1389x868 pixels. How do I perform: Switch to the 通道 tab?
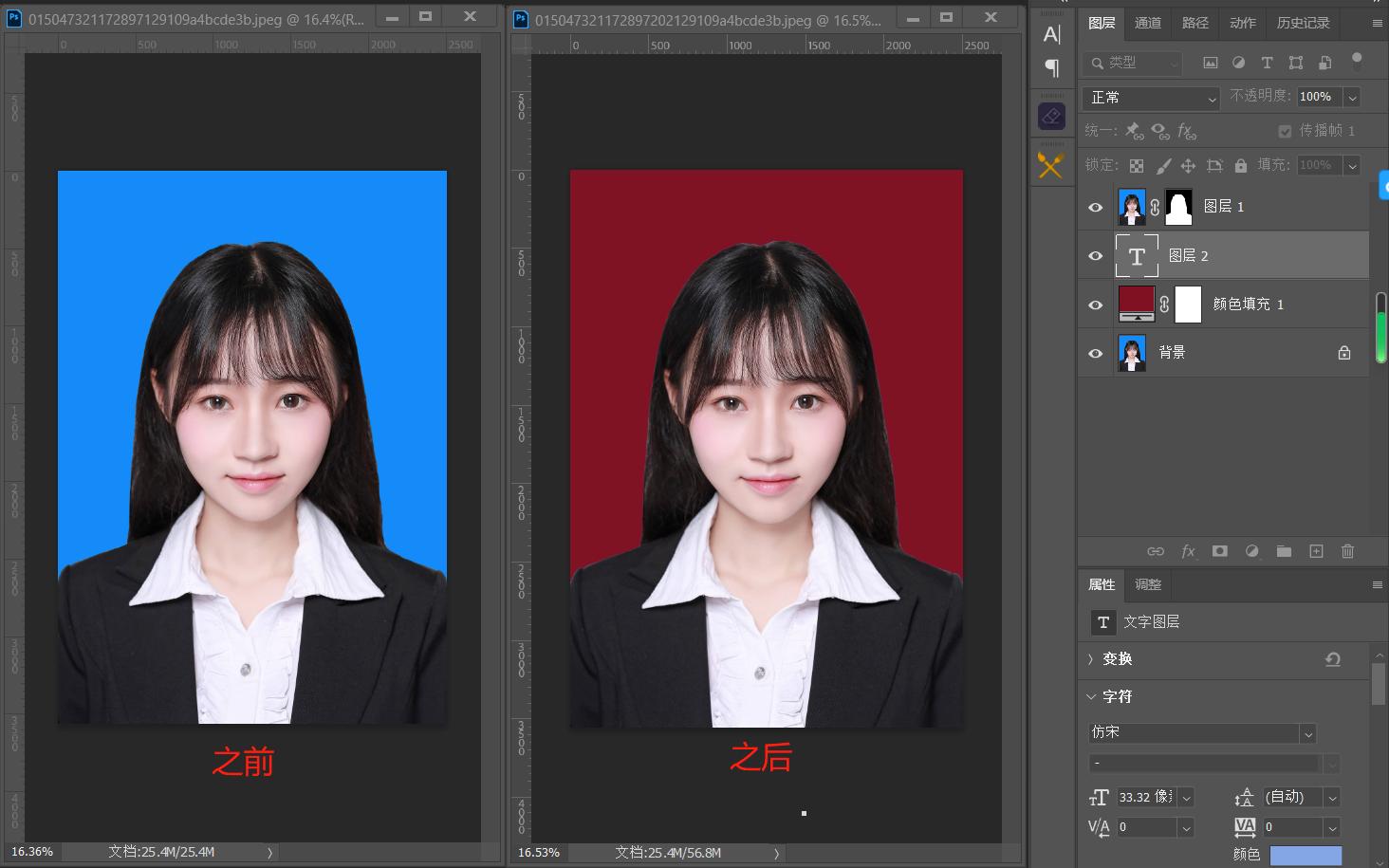(x=1148, y=23)
